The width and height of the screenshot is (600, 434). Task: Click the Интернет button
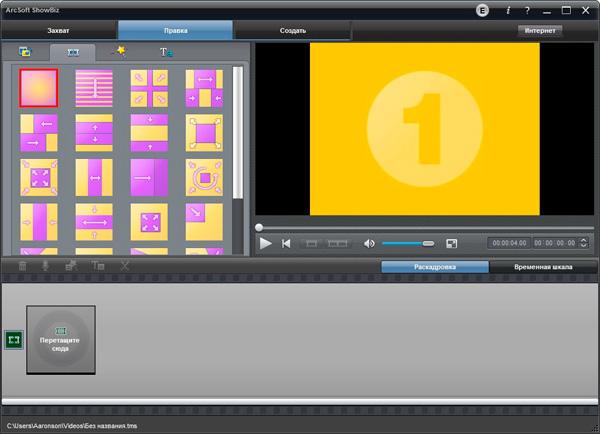540,31
